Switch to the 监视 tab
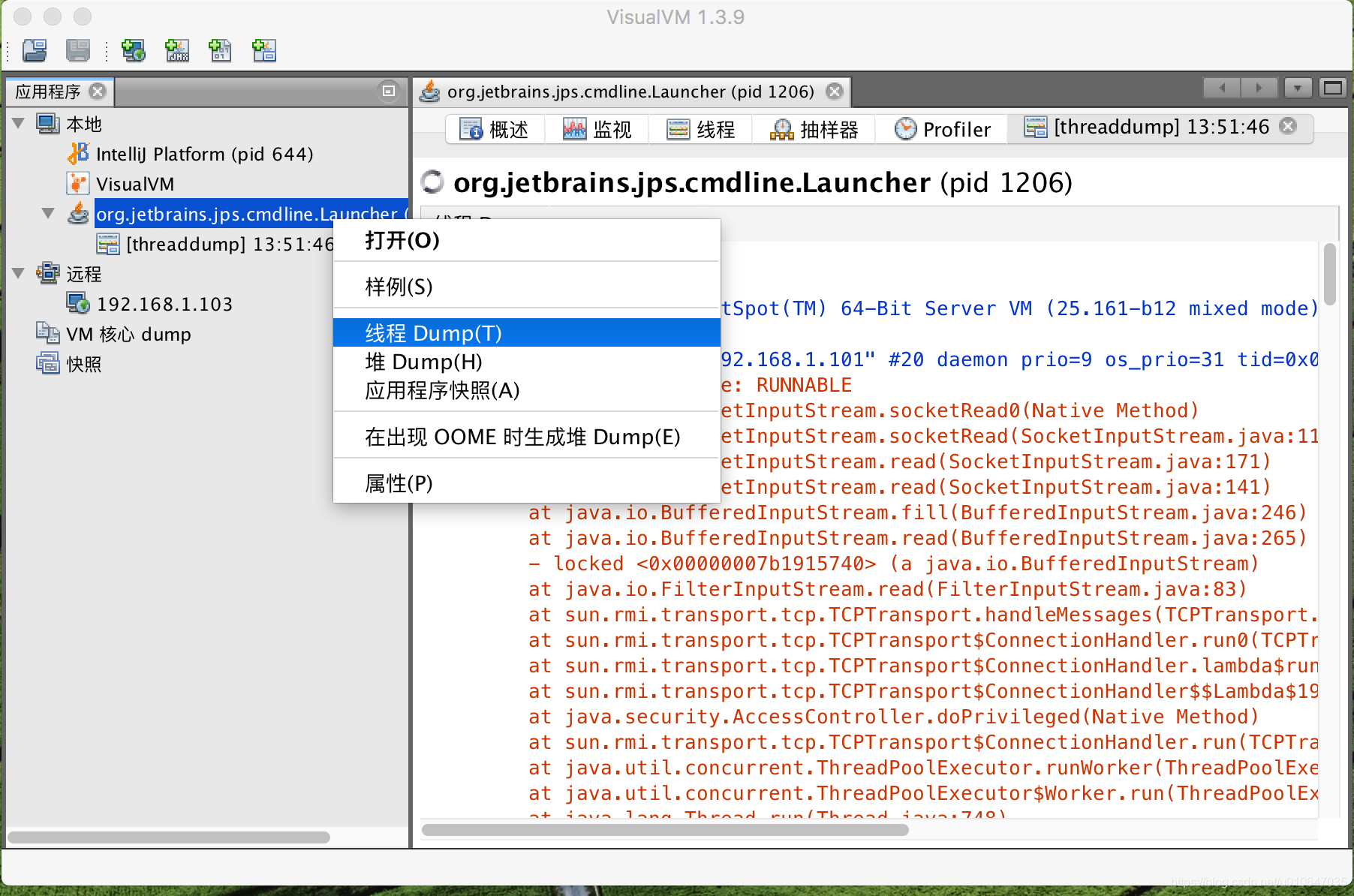The width and height of the screenshot is (1354, 896). click(x=597, y=129)
